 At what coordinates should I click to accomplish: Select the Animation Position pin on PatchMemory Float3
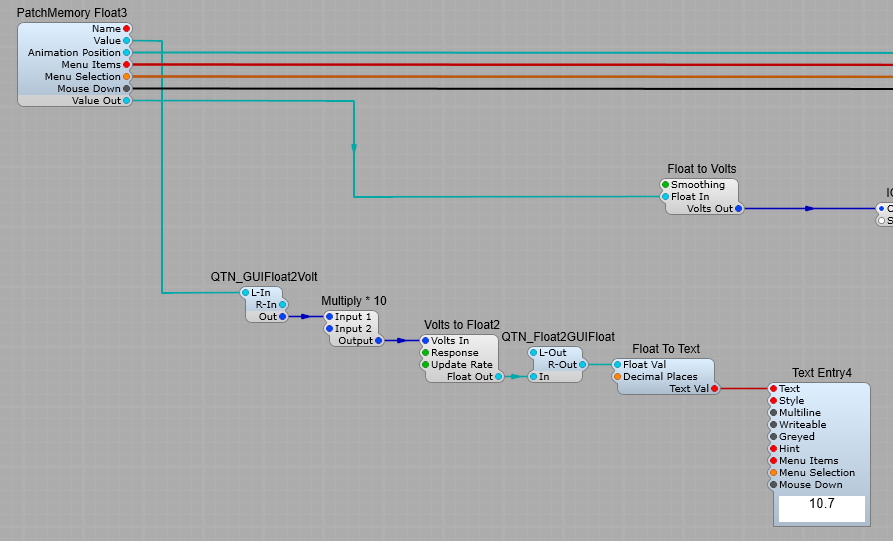tap(126, 53)
